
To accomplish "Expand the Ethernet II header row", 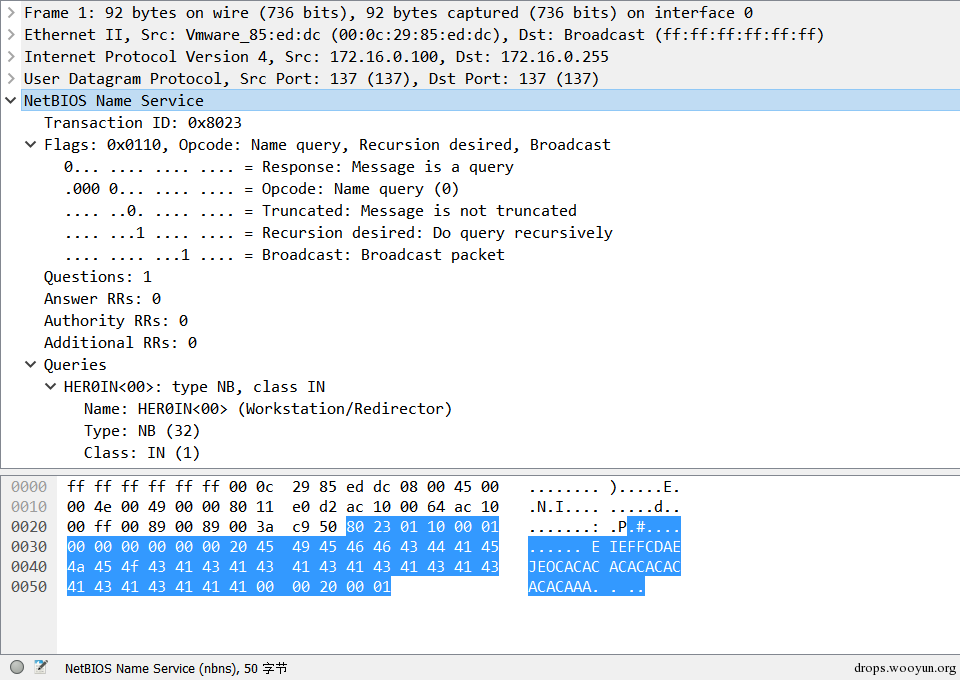I will point(10,35).
